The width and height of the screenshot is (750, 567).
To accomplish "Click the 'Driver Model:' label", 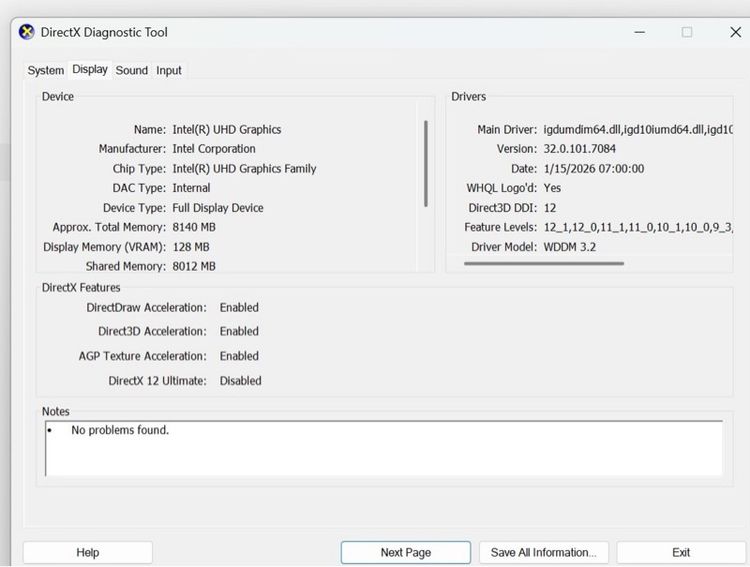I will 504,247.
